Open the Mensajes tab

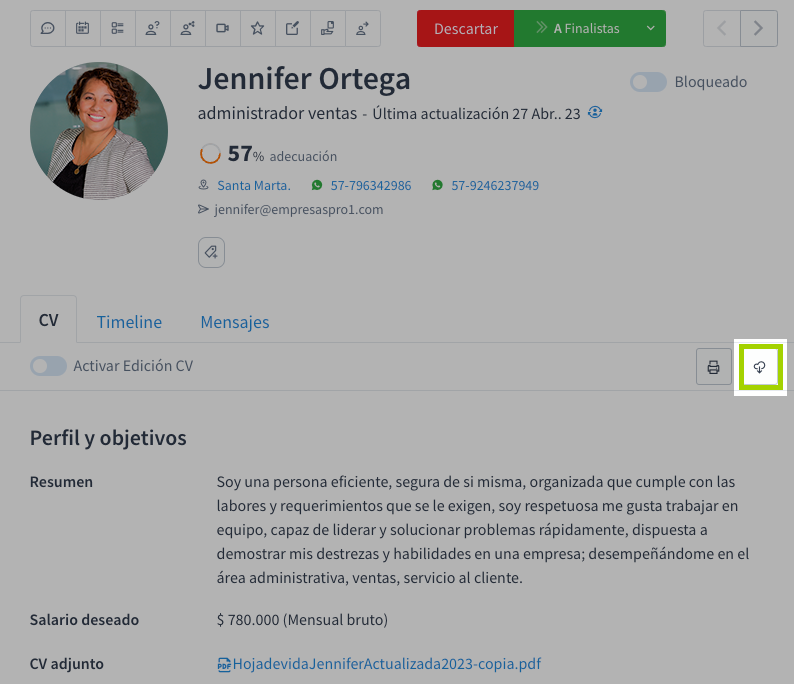[234, 322]
